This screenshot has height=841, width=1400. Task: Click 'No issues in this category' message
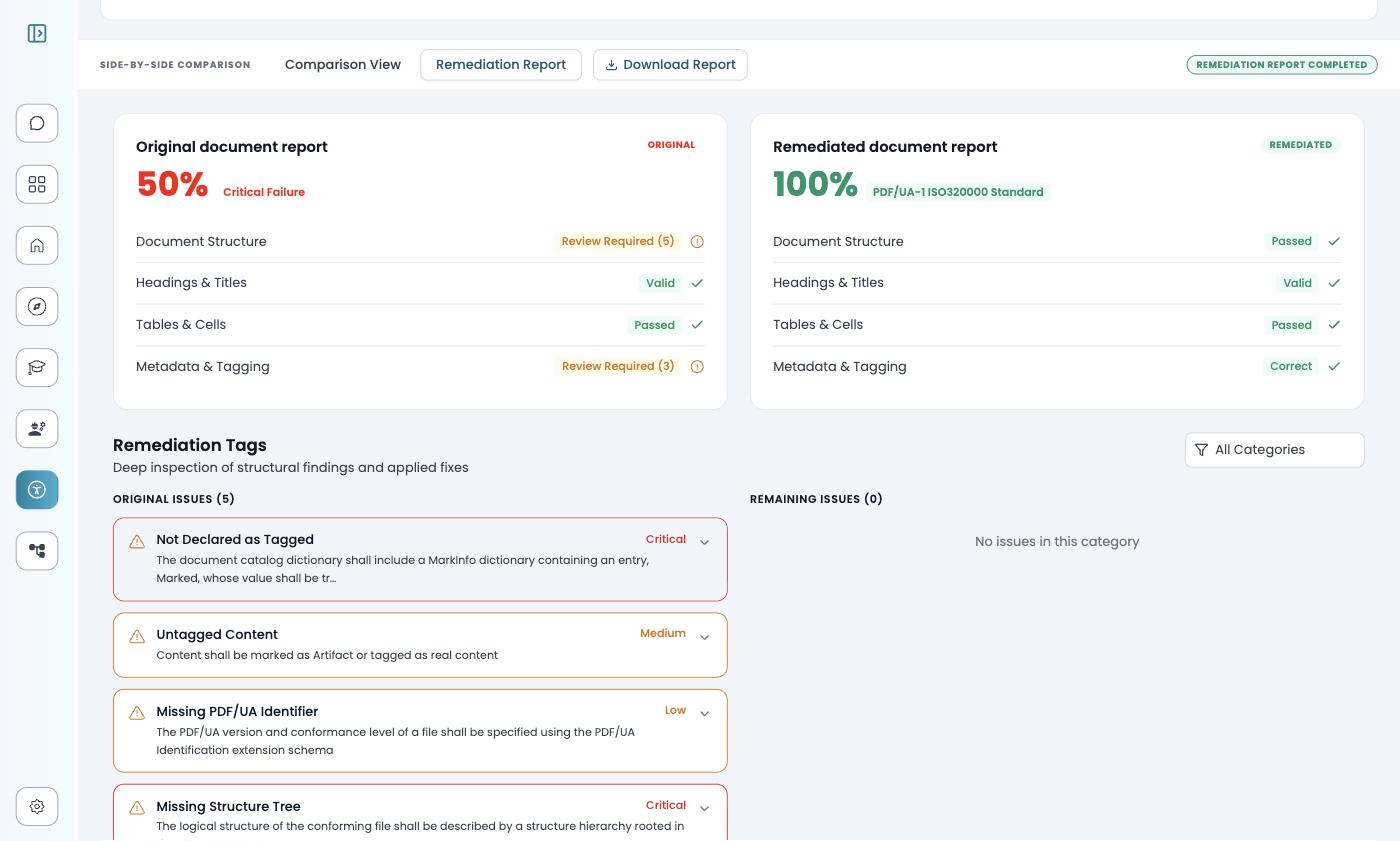pos(1057,541)
